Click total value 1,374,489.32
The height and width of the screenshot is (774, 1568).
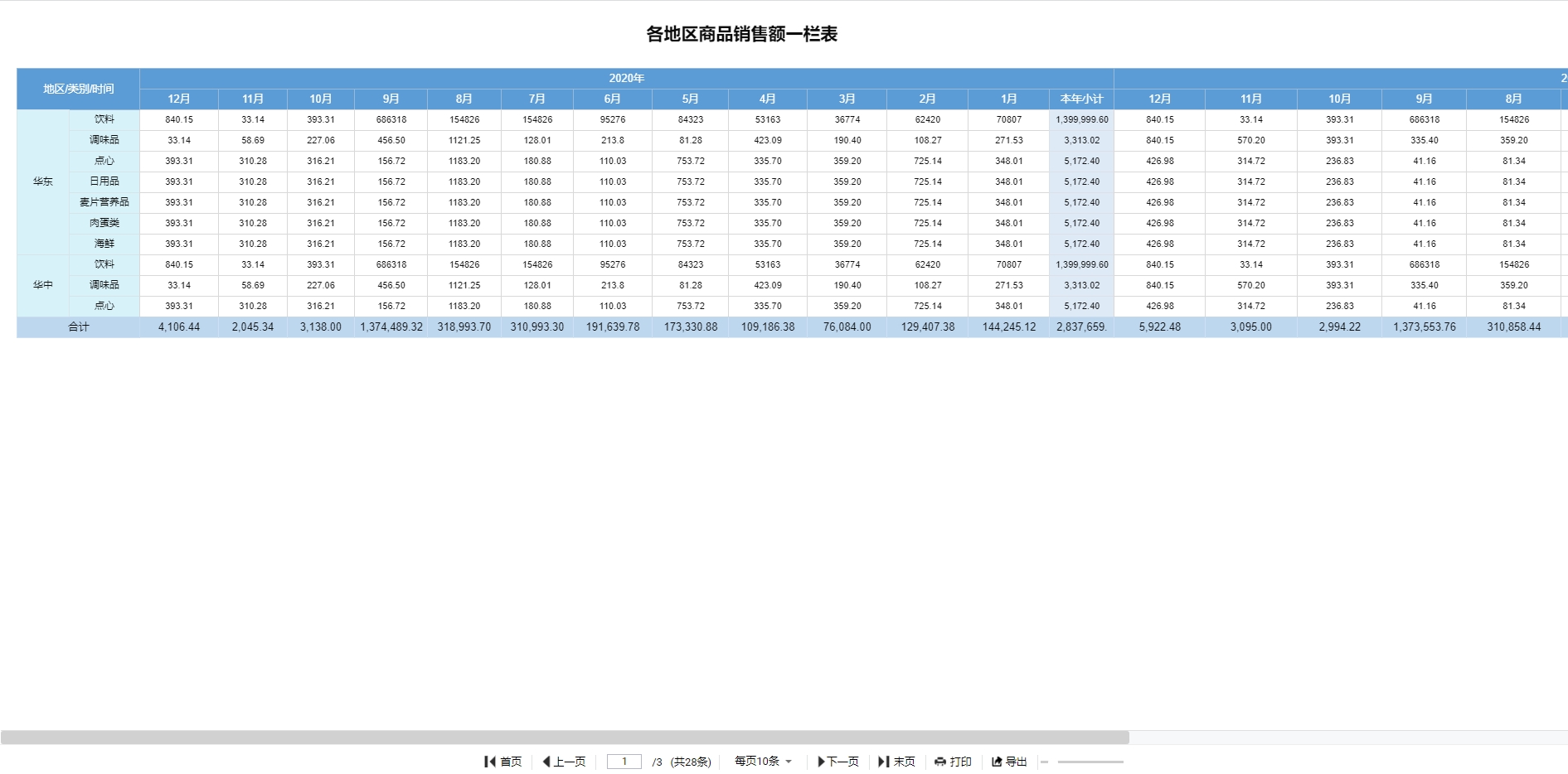391,327
